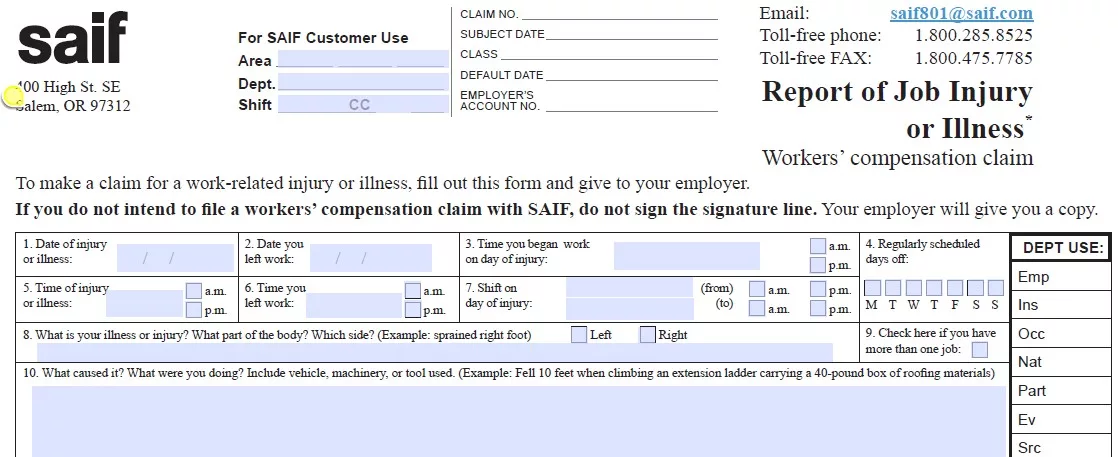Check a.m. for time you began work
Screen dimensions: 1118x457
click(x=818, y=246)
